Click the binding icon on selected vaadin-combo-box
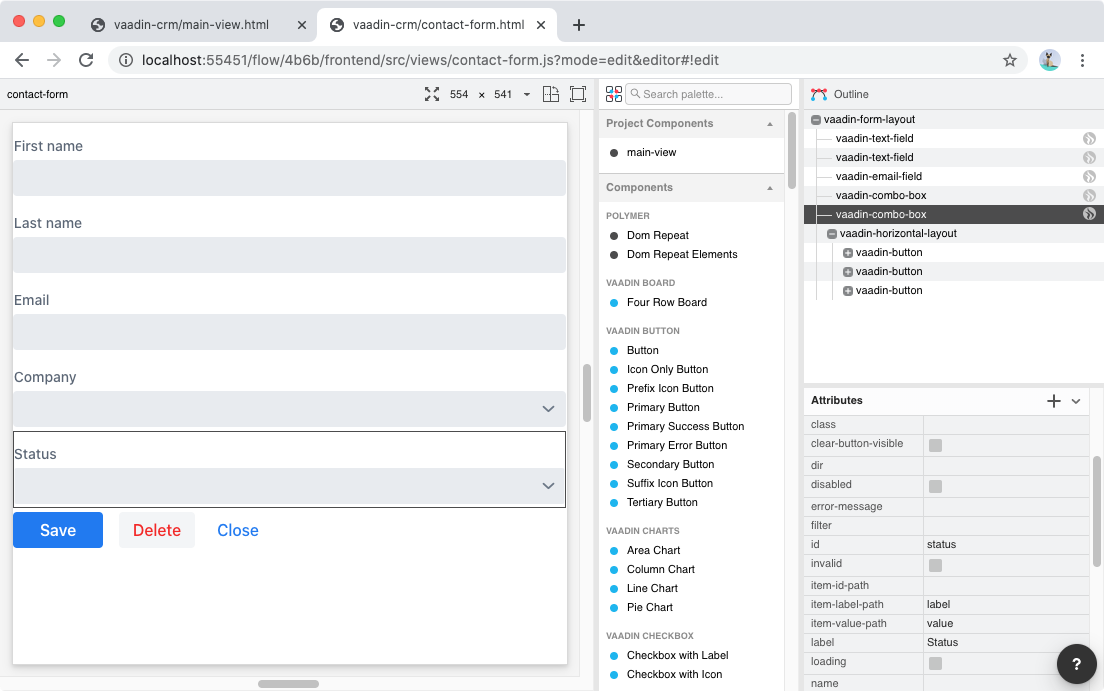 tap(1089, 213)
